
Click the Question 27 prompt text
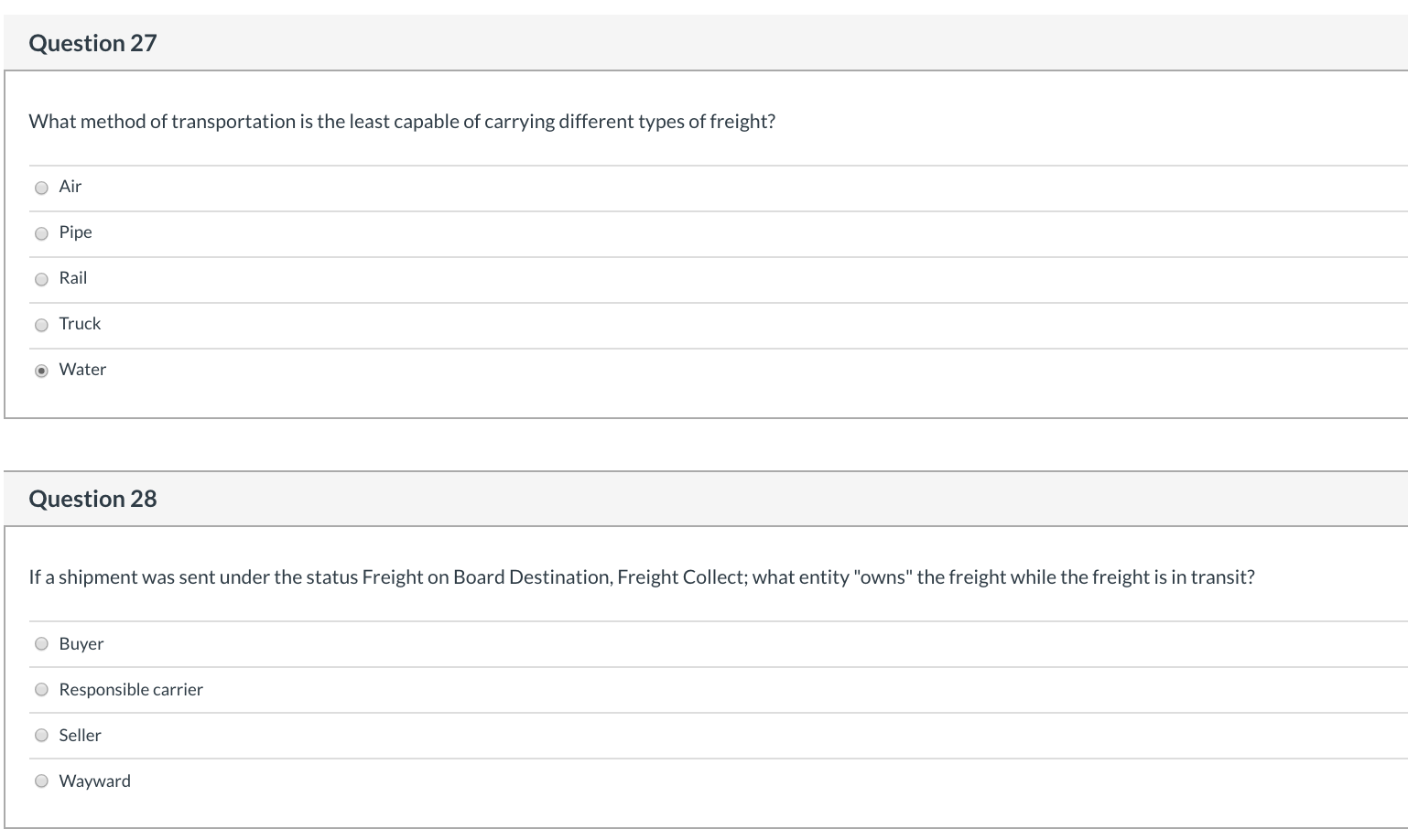[x=401, y=121]
